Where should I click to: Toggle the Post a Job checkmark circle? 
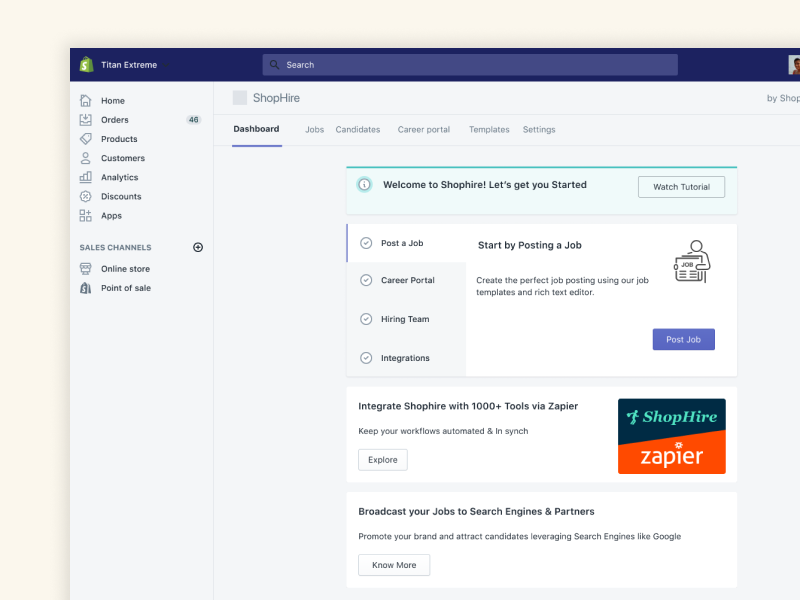click(x=366, y=243)
